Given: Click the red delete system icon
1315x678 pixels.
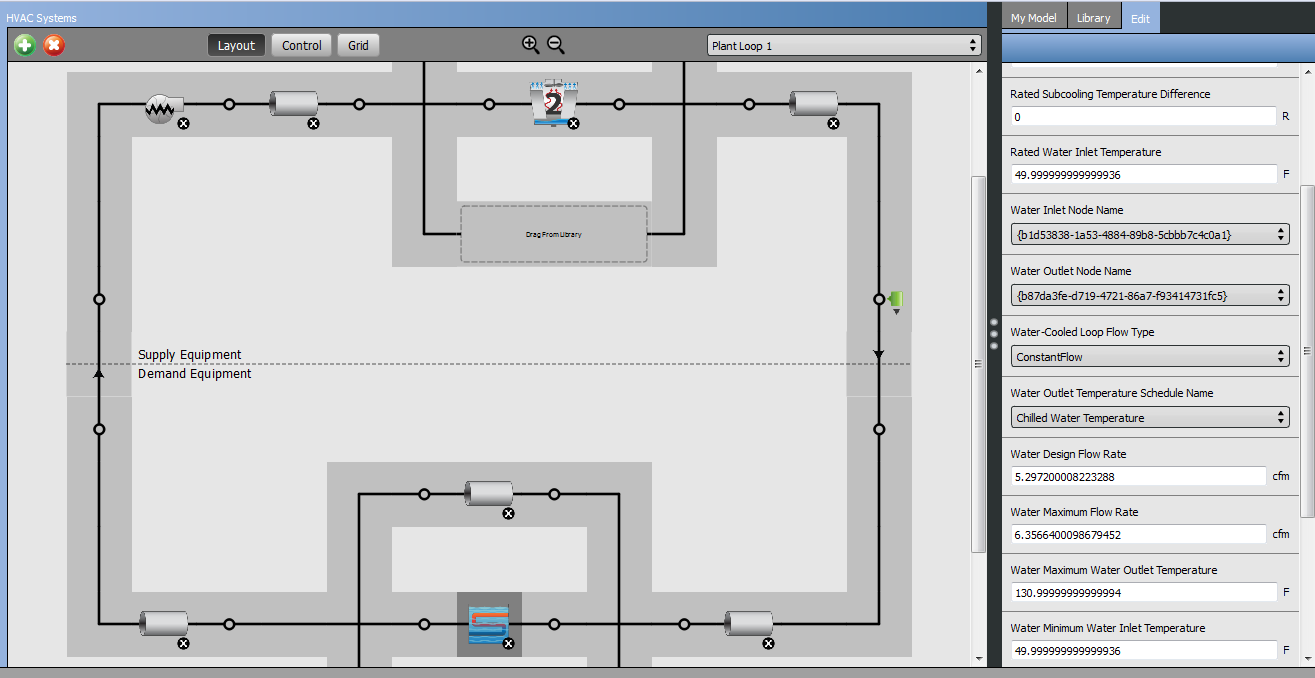Looking at the screenshot, I should coord(55,45).
